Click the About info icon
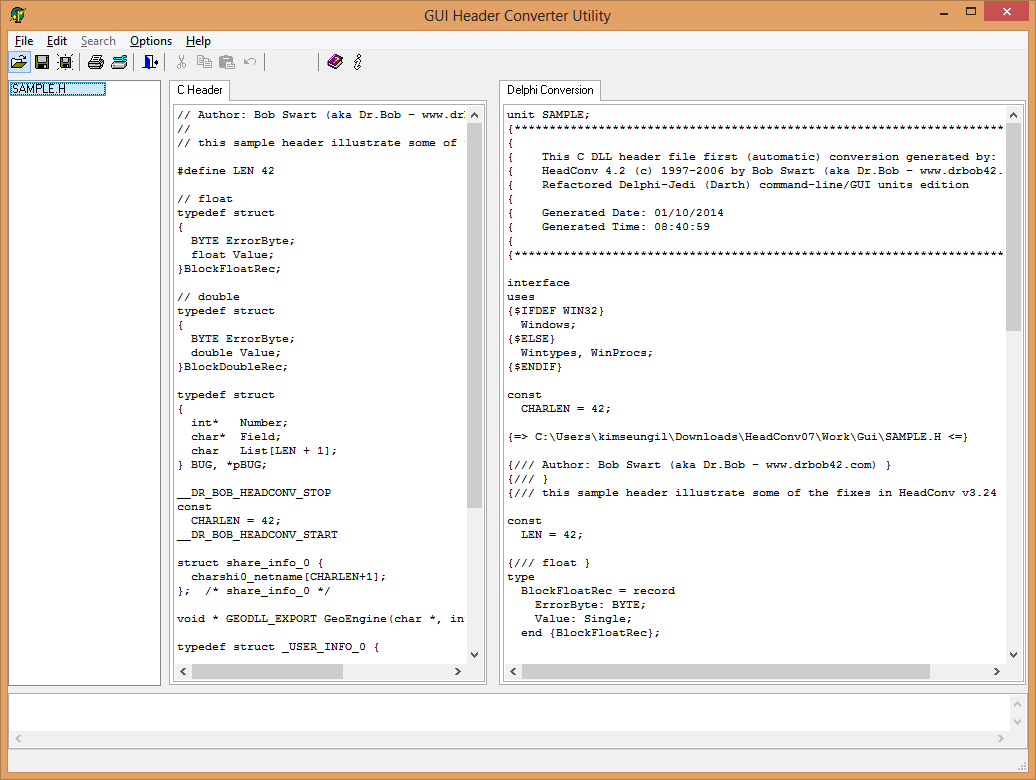Screen dimensions: 1036x780 point(357,62)
